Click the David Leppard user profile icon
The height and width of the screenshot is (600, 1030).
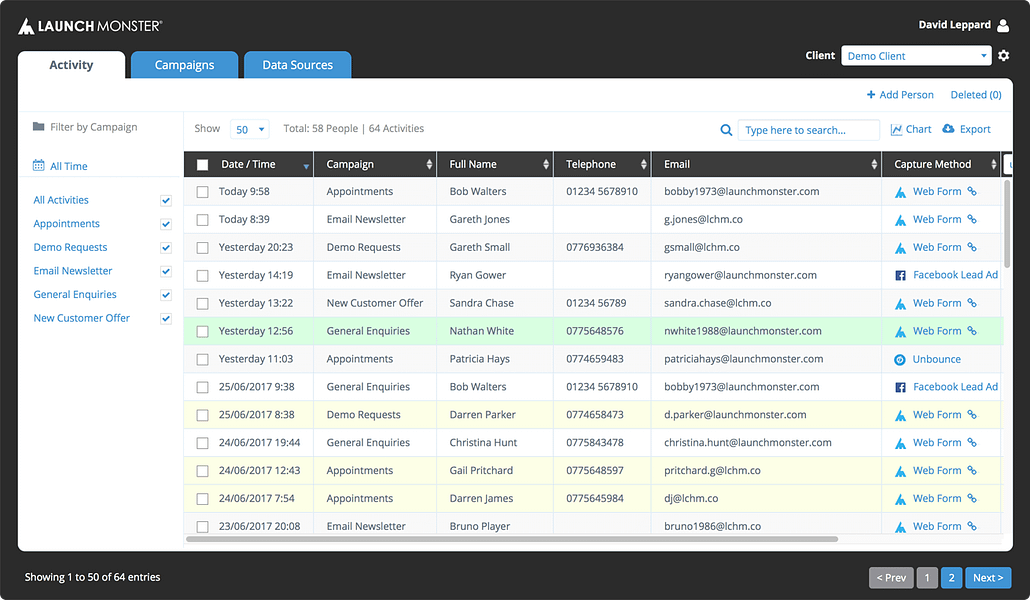[1002, 26]
